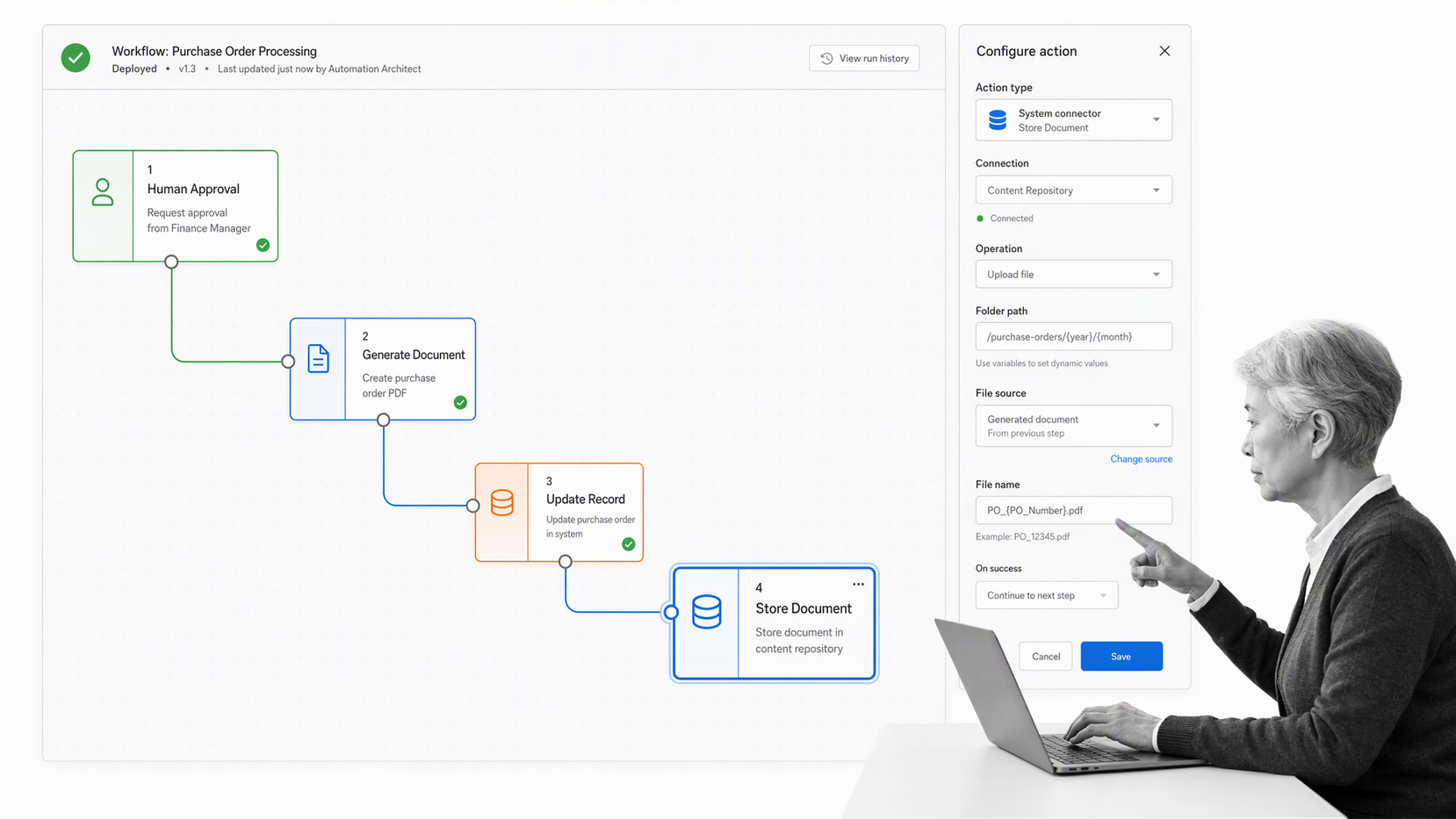Viewport: 1456px width, 819px height.
Task: Click the green check badge on Generate Document
Action: tap(460, 402)
